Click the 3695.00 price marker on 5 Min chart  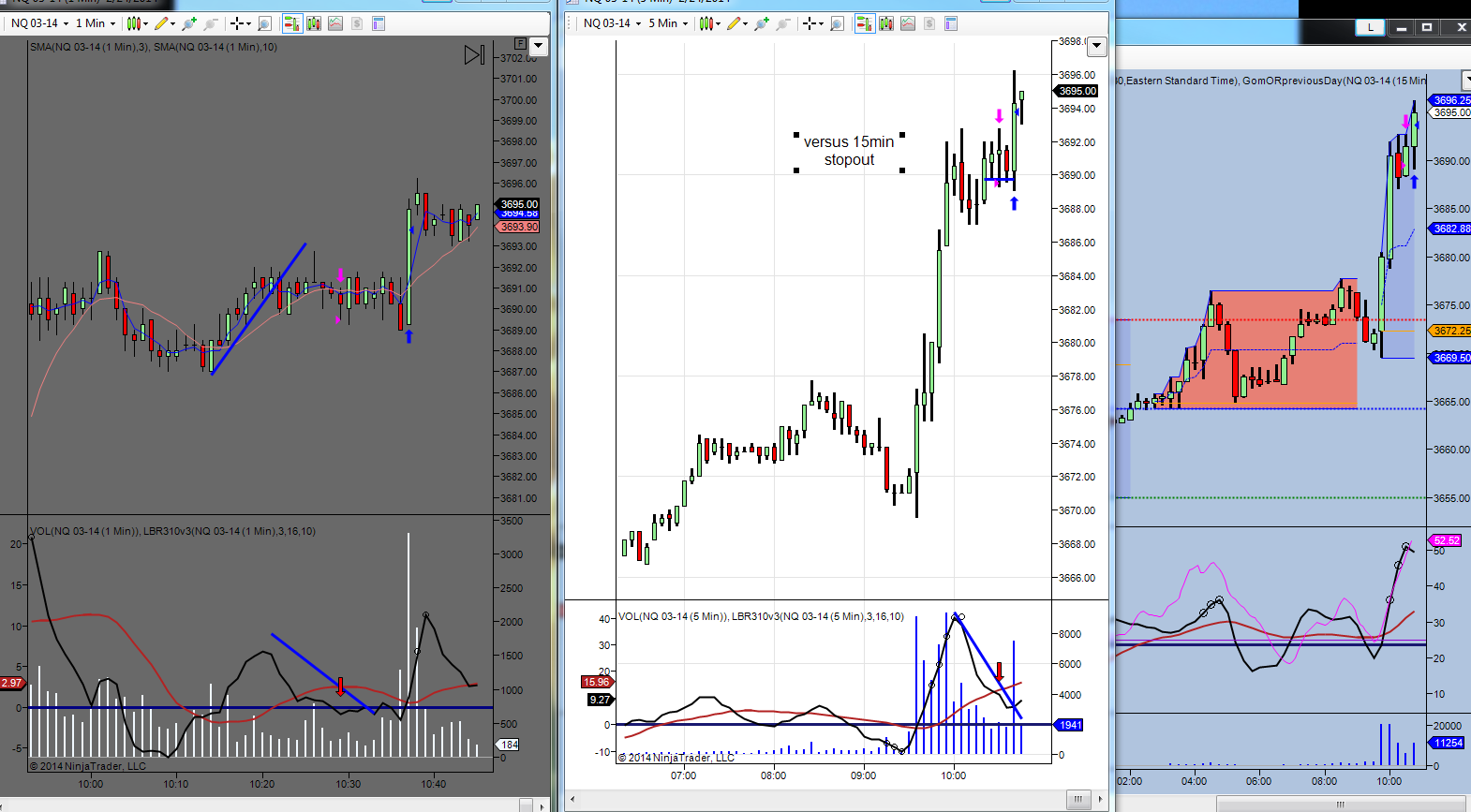click(x=1077, y=91)
